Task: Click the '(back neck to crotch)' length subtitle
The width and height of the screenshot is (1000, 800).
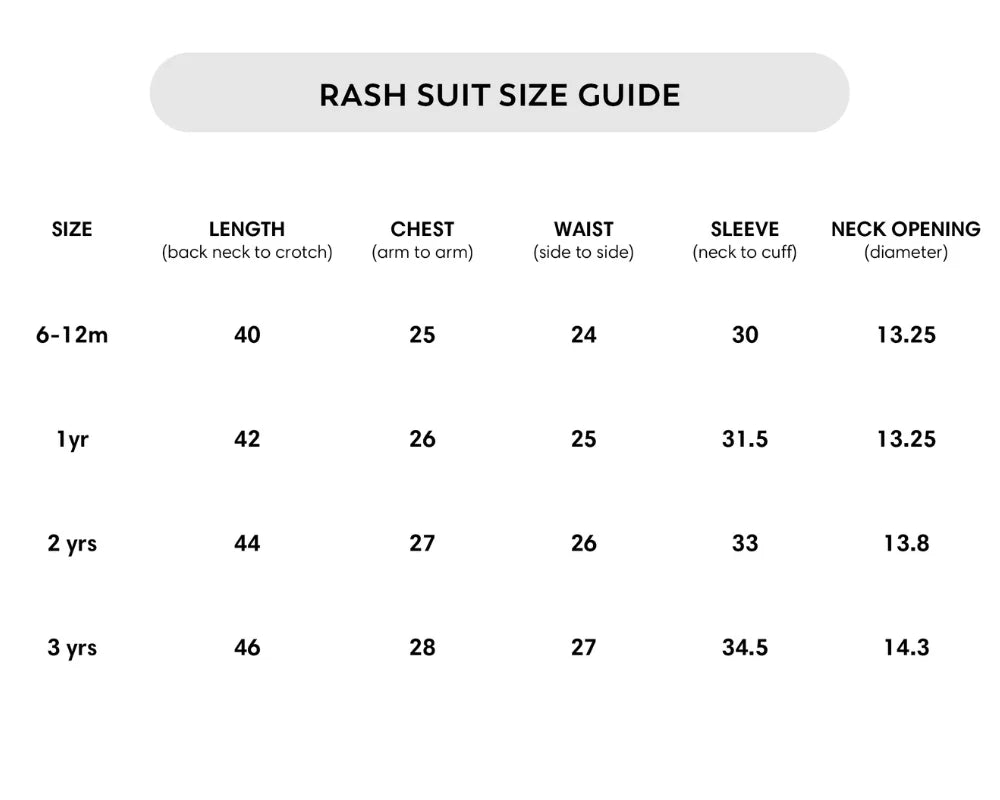Action: click(x=247, y=253)
